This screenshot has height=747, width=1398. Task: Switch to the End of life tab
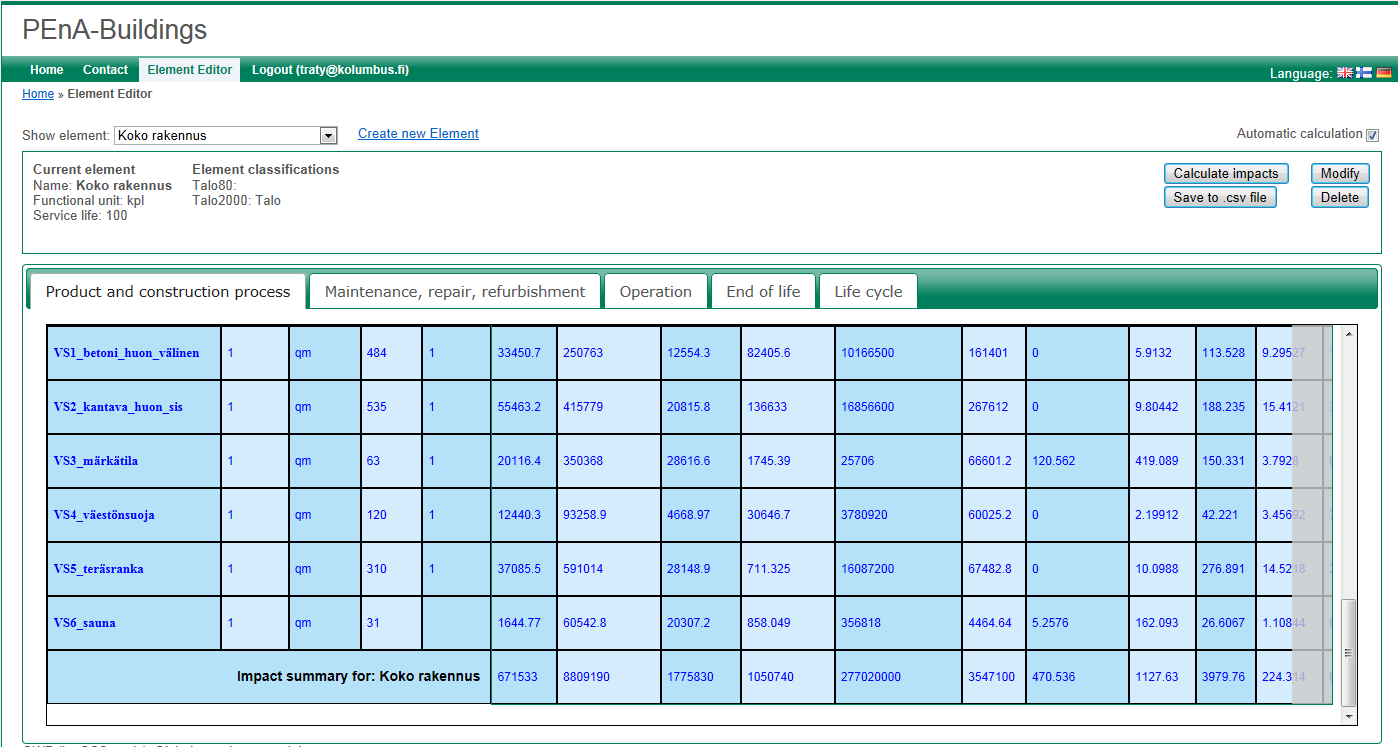(764, 292)
